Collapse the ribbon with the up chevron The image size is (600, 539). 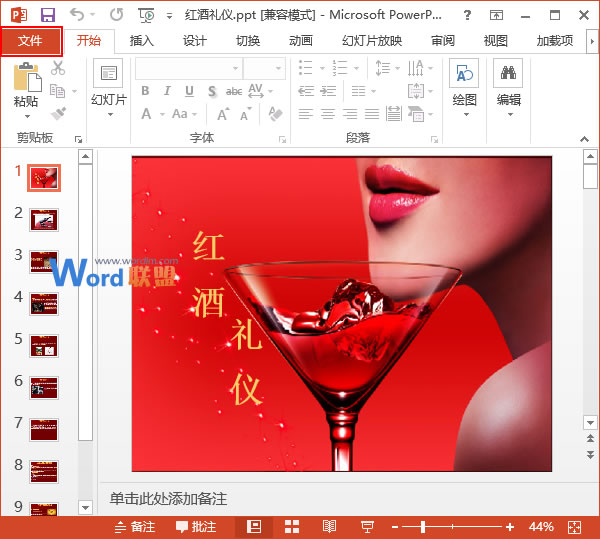click(x=584, y=139)
